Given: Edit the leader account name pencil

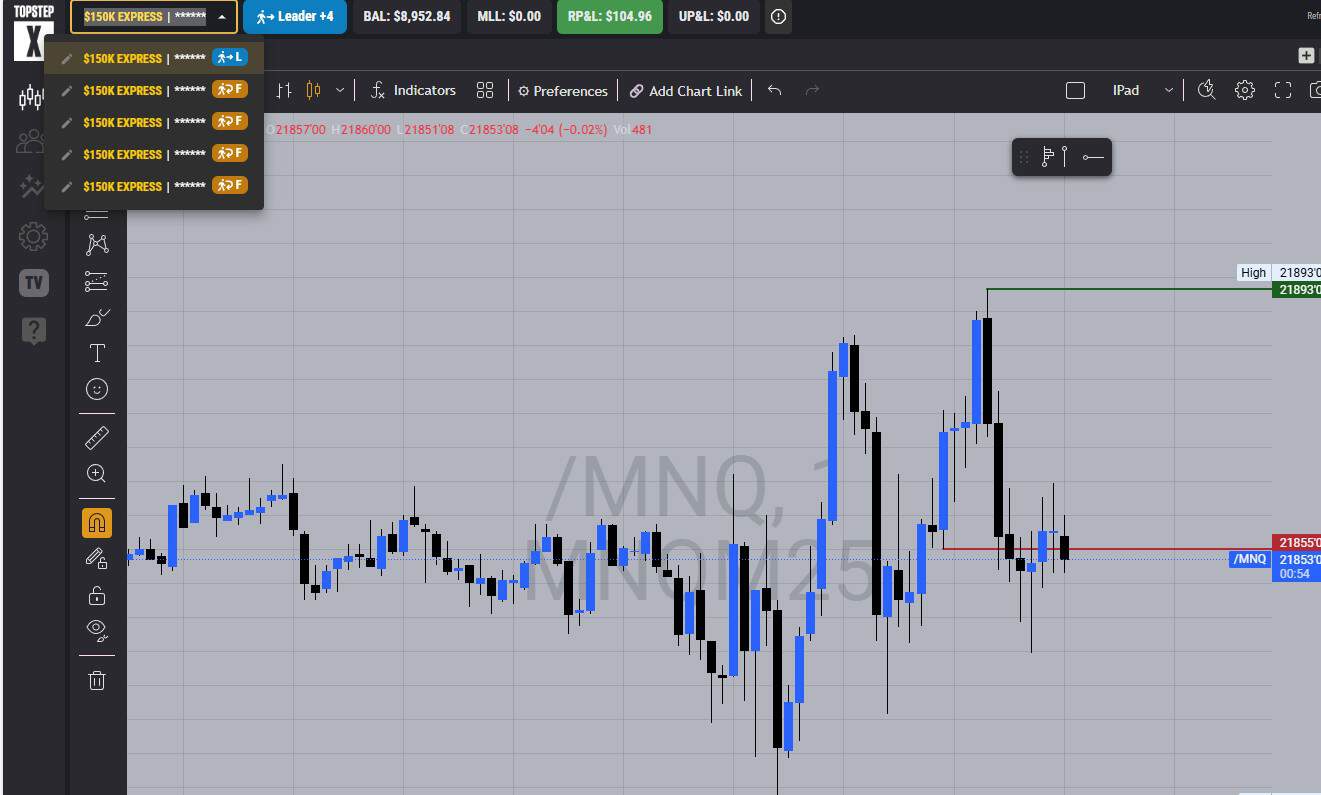Looking at the screenshot, I should coord(67,58).
